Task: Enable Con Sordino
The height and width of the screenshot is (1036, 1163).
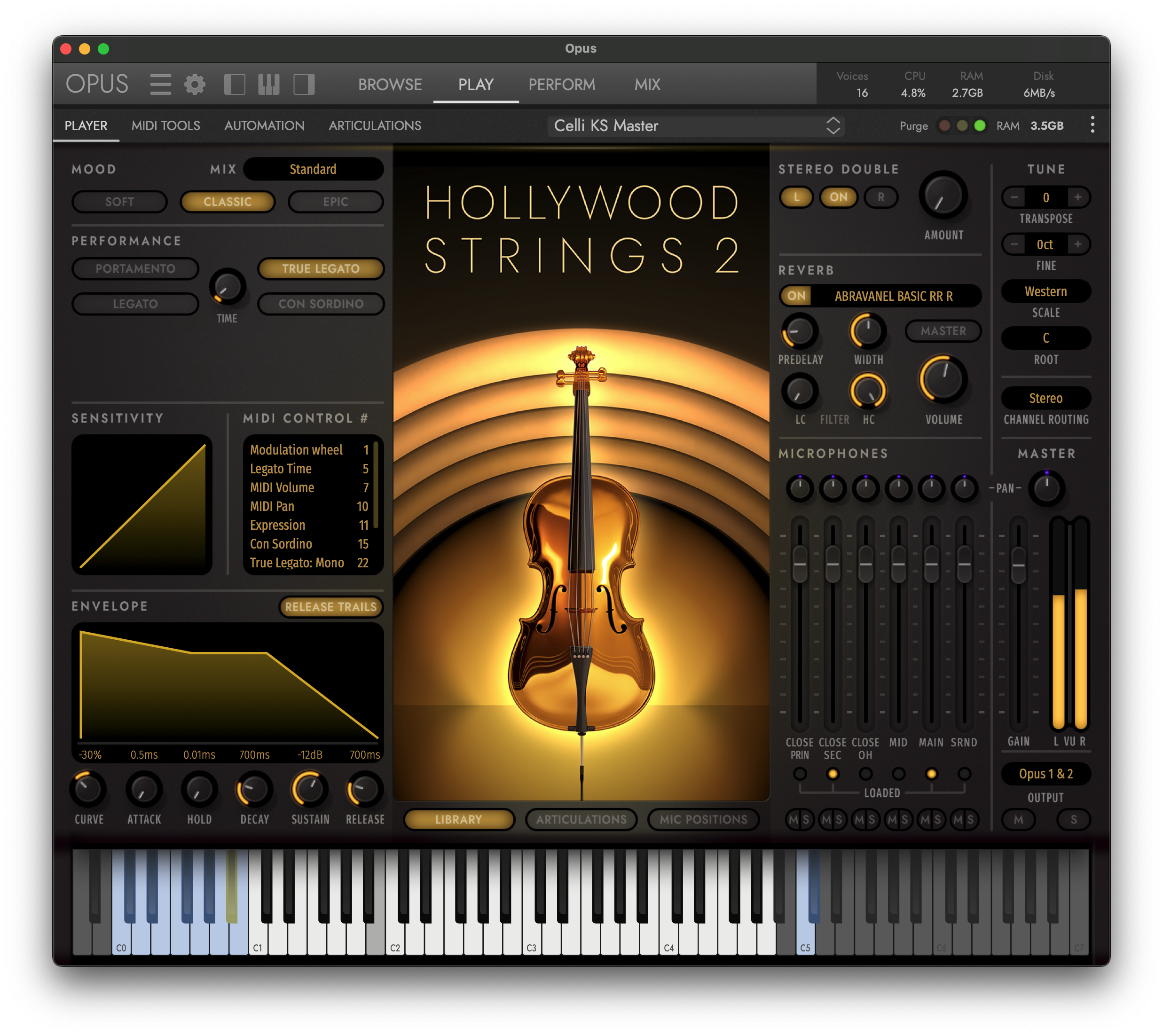Action: 321,304
